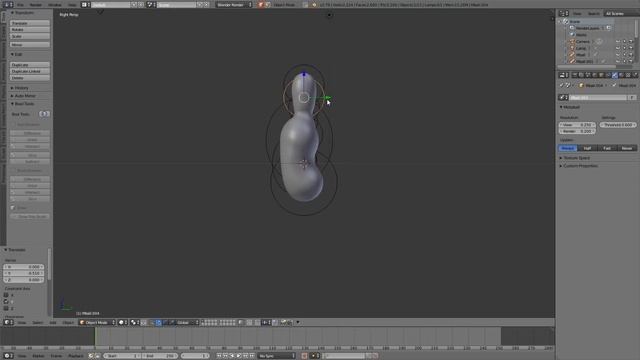Open the screen layout browse icon
Viewport: 640px width, 360px height.
85,5
